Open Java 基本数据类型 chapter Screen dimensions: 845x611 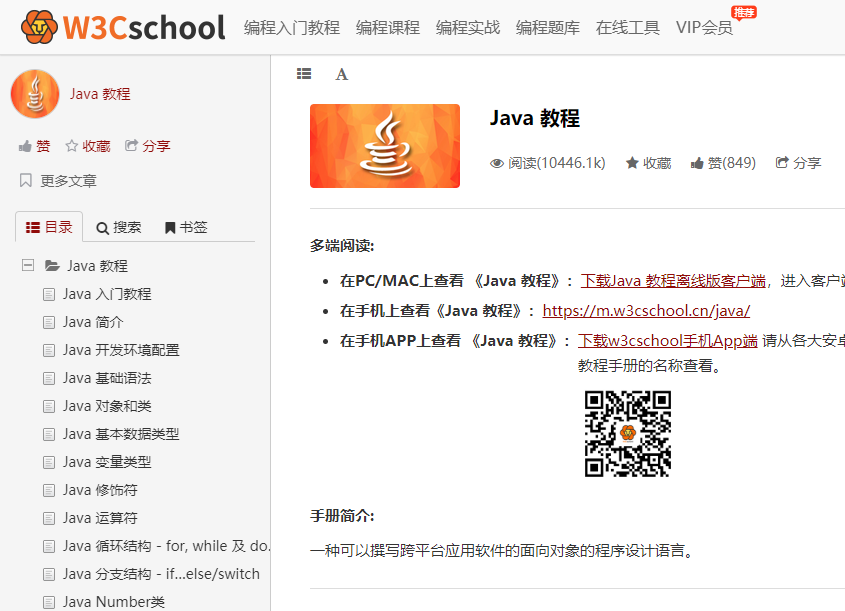pyautogui.click(x=121, y=434)
